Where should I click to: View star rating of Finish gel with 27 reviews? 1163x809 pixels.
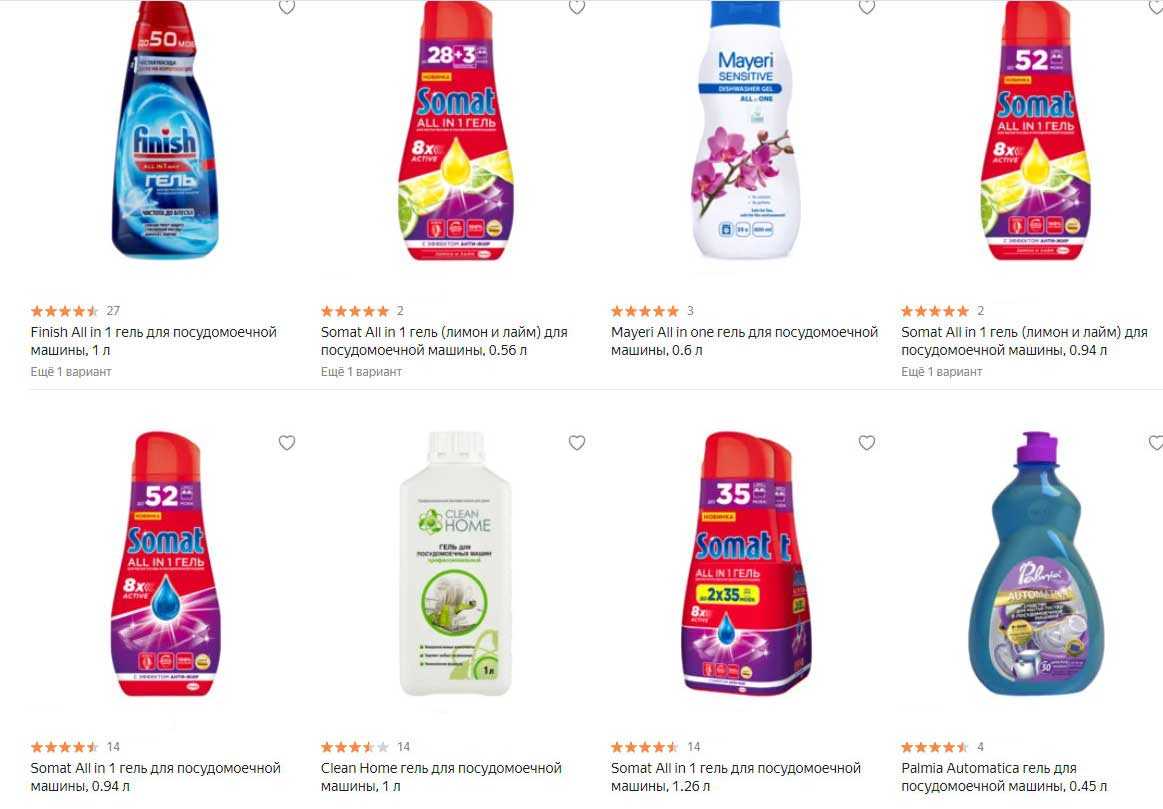tap(65, 311)
